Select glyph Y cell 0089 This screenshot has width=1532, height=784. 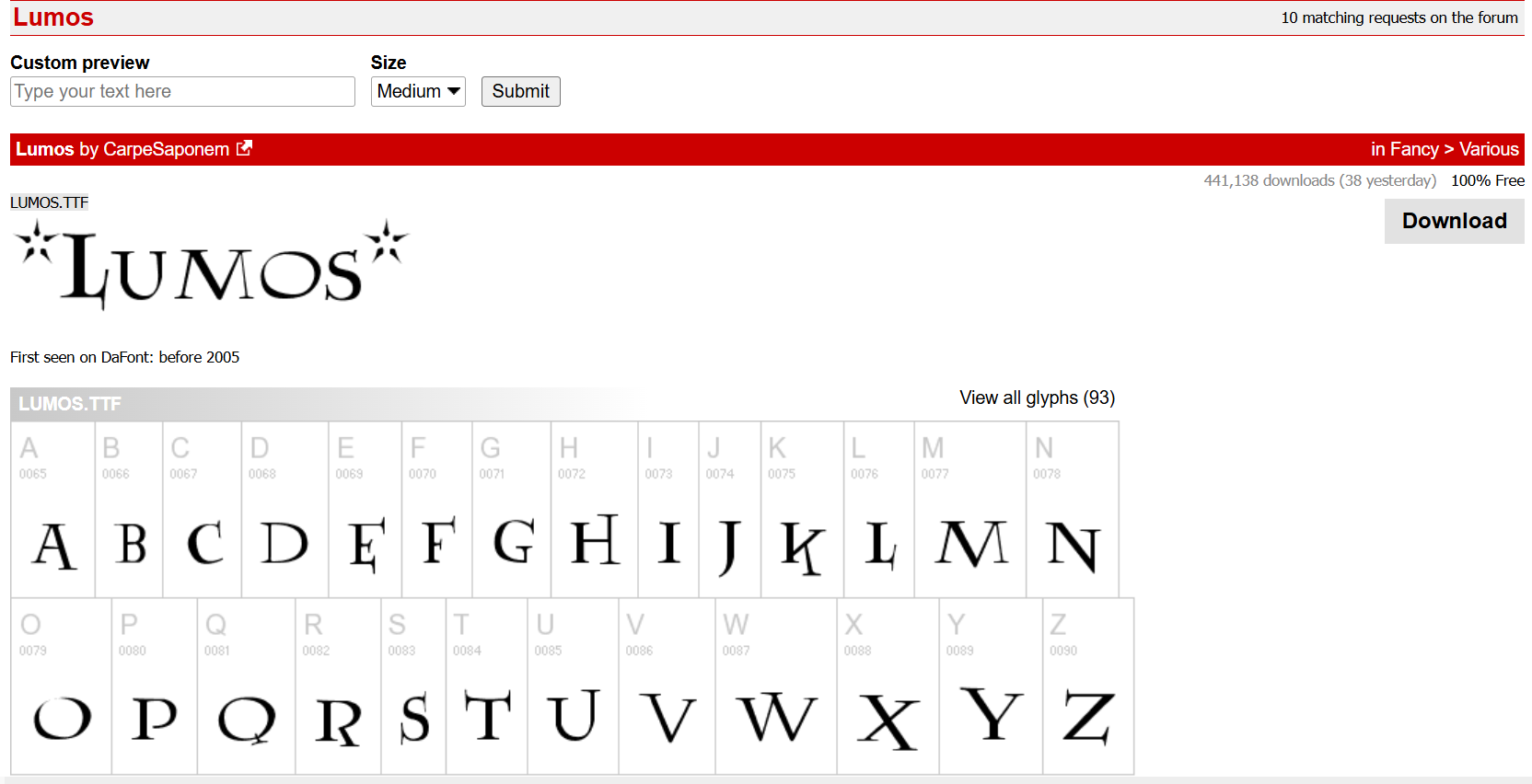coord(992,686)
